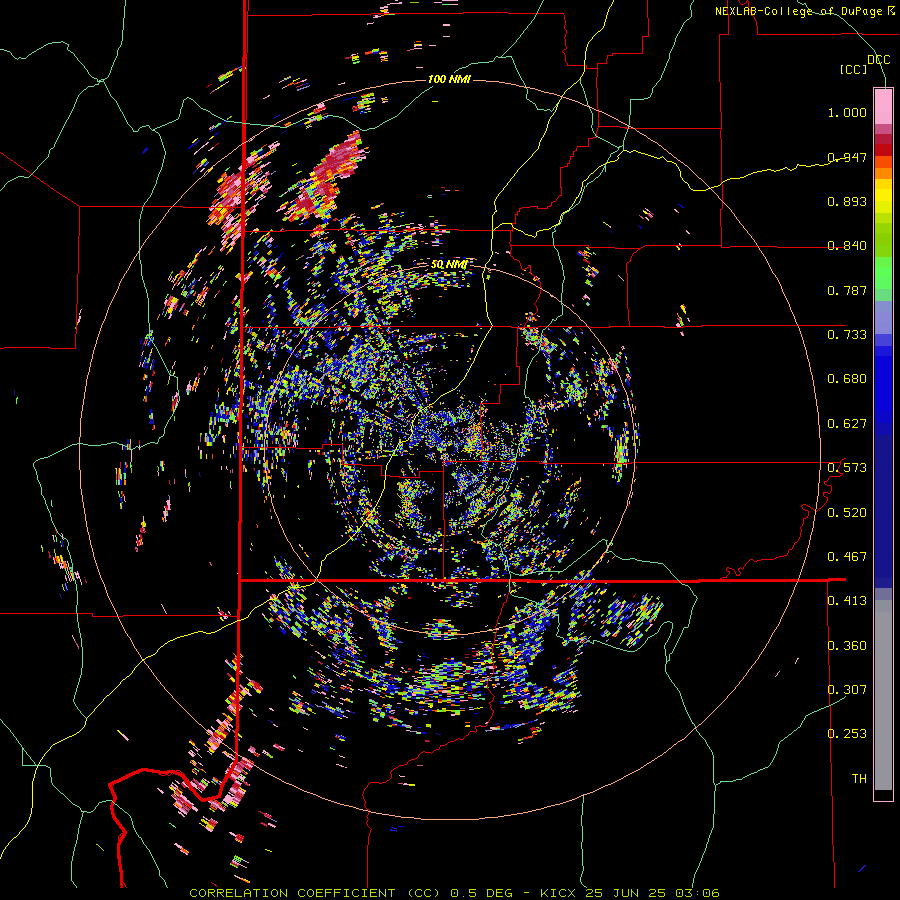The image size is (900, 900).
Task: Click the 0.947 scale value
Action: 847,157
